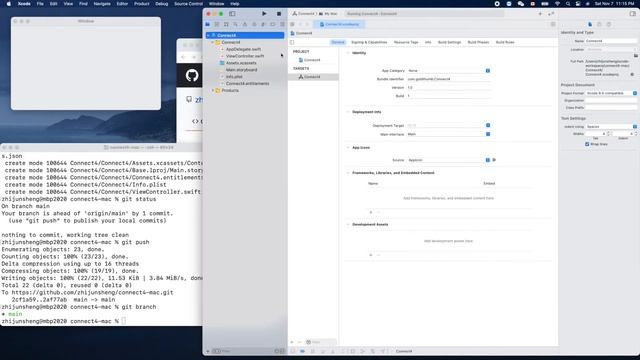
Task: Open the Report navigator
Action: pyautogui.click(x=282, y=24)
